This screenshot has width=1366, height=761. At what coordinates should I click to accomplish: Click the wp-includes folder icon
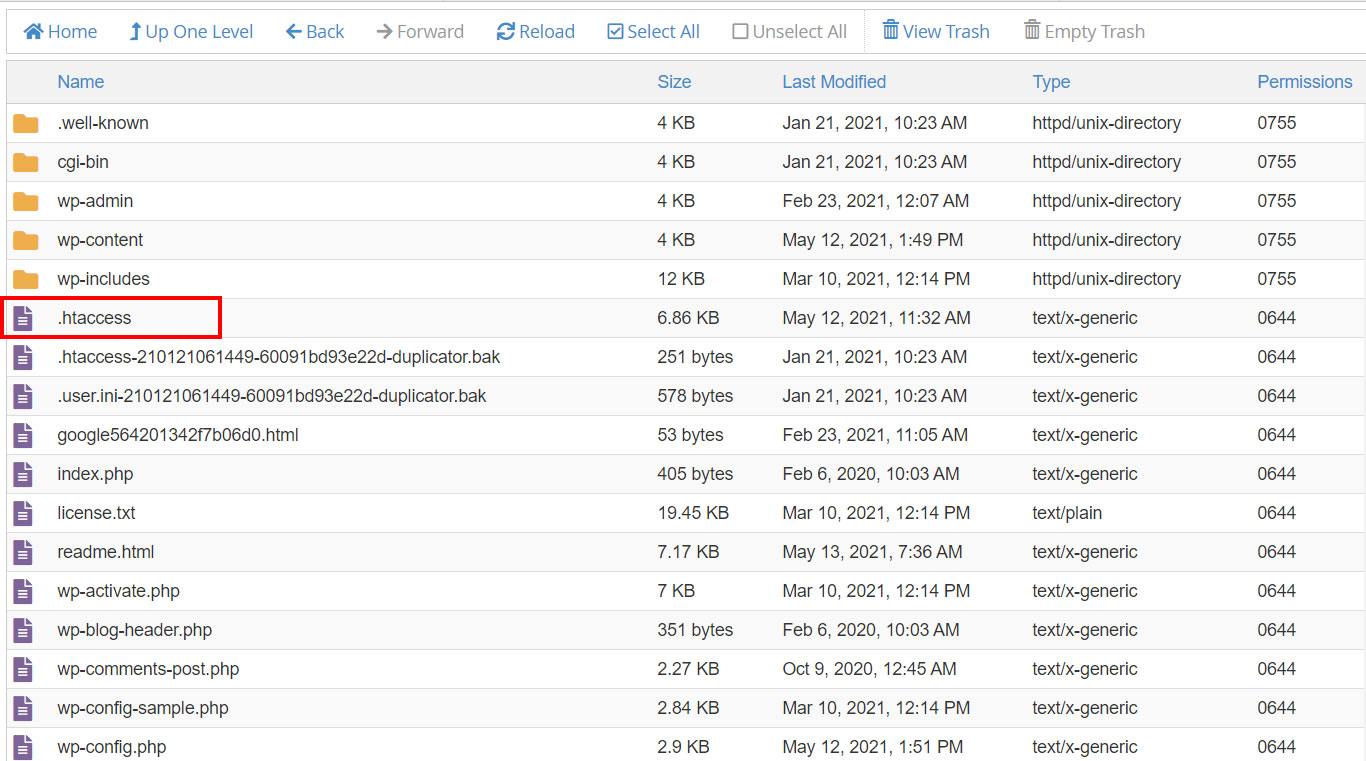click(25, 280)
